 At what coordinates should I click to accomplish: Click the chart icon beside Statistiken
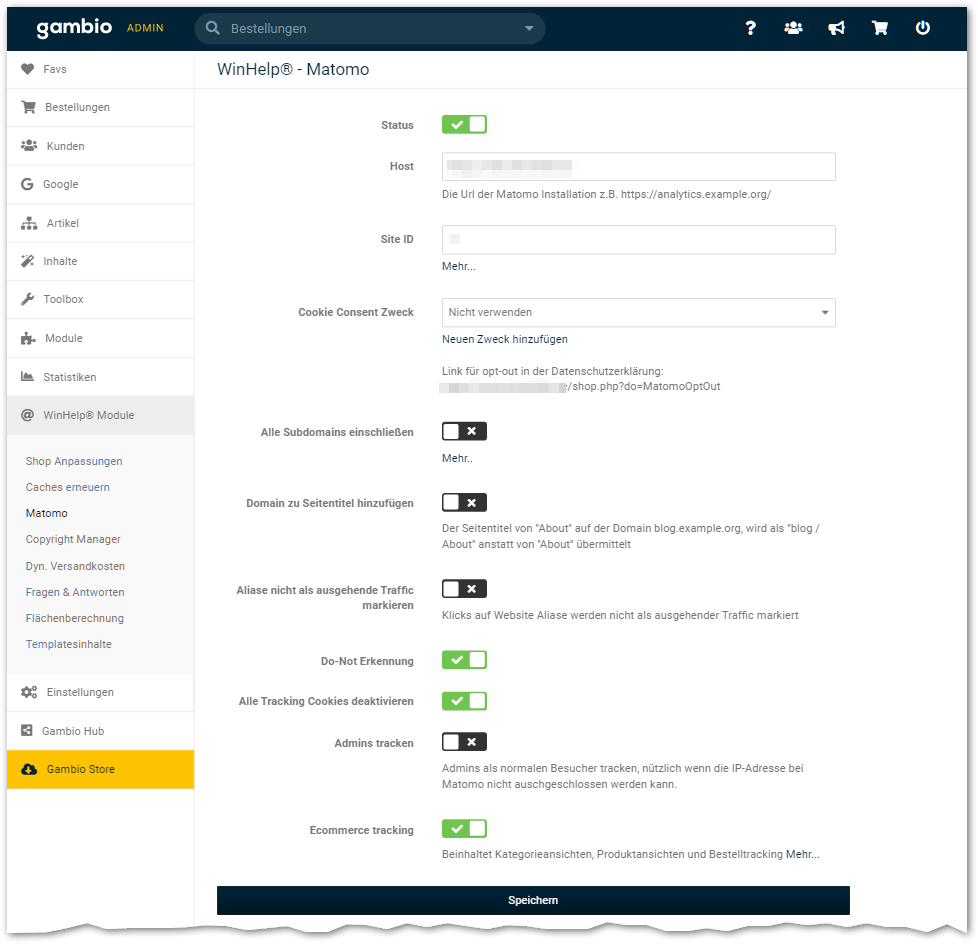[27, 377]
